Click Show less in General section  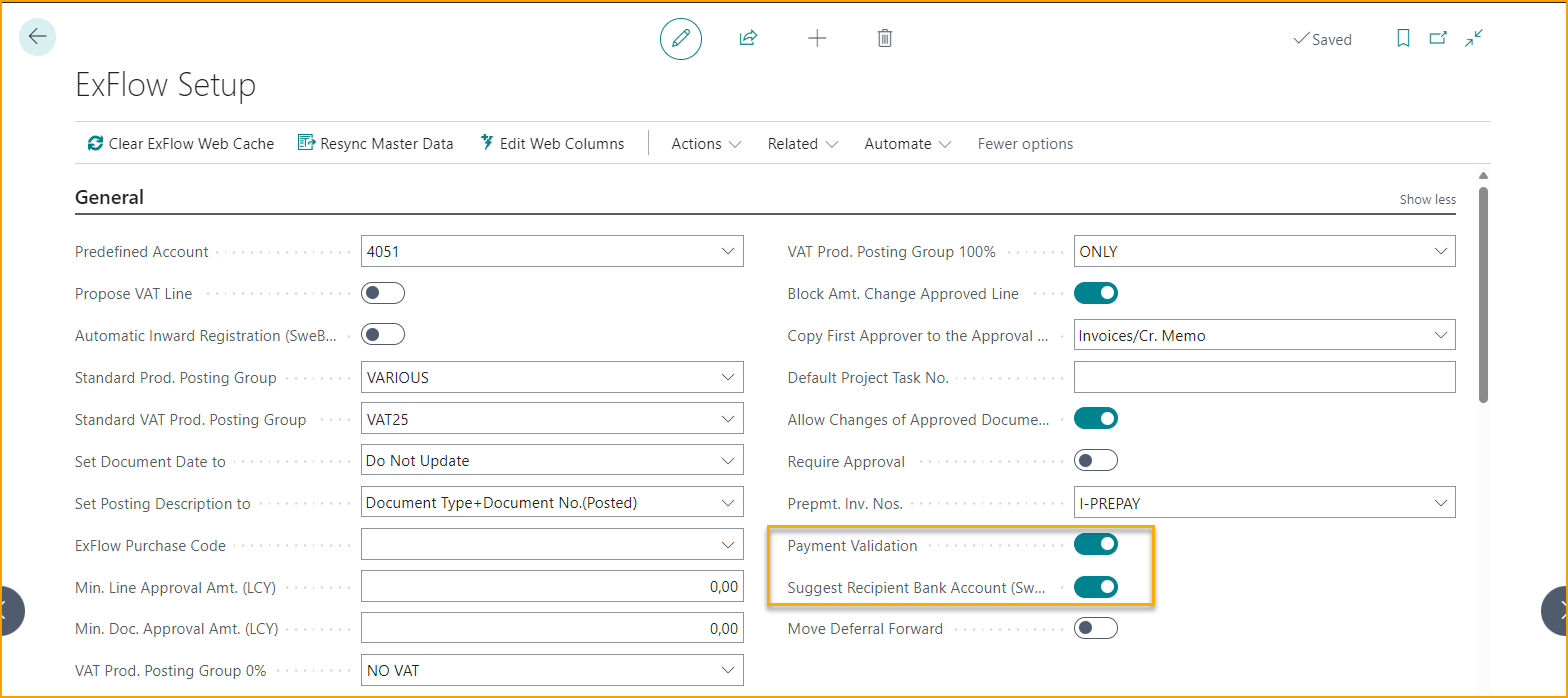pos(1427,199)
